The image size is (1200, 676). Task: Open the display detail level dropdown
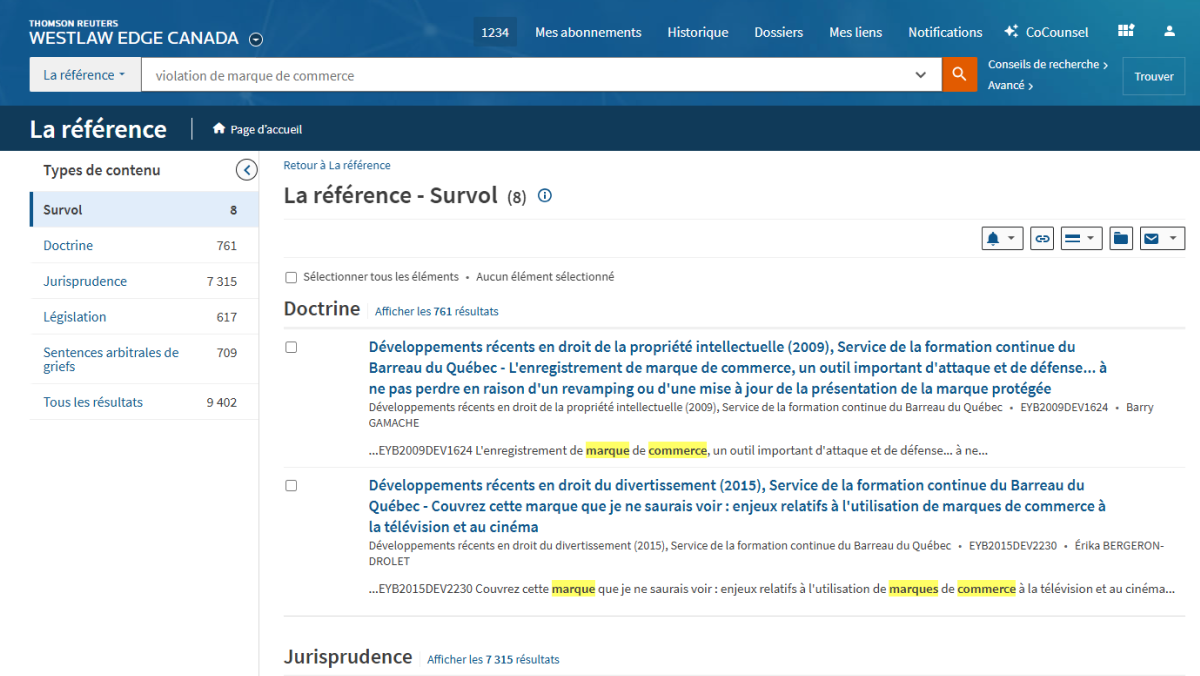coord(1080,238)
